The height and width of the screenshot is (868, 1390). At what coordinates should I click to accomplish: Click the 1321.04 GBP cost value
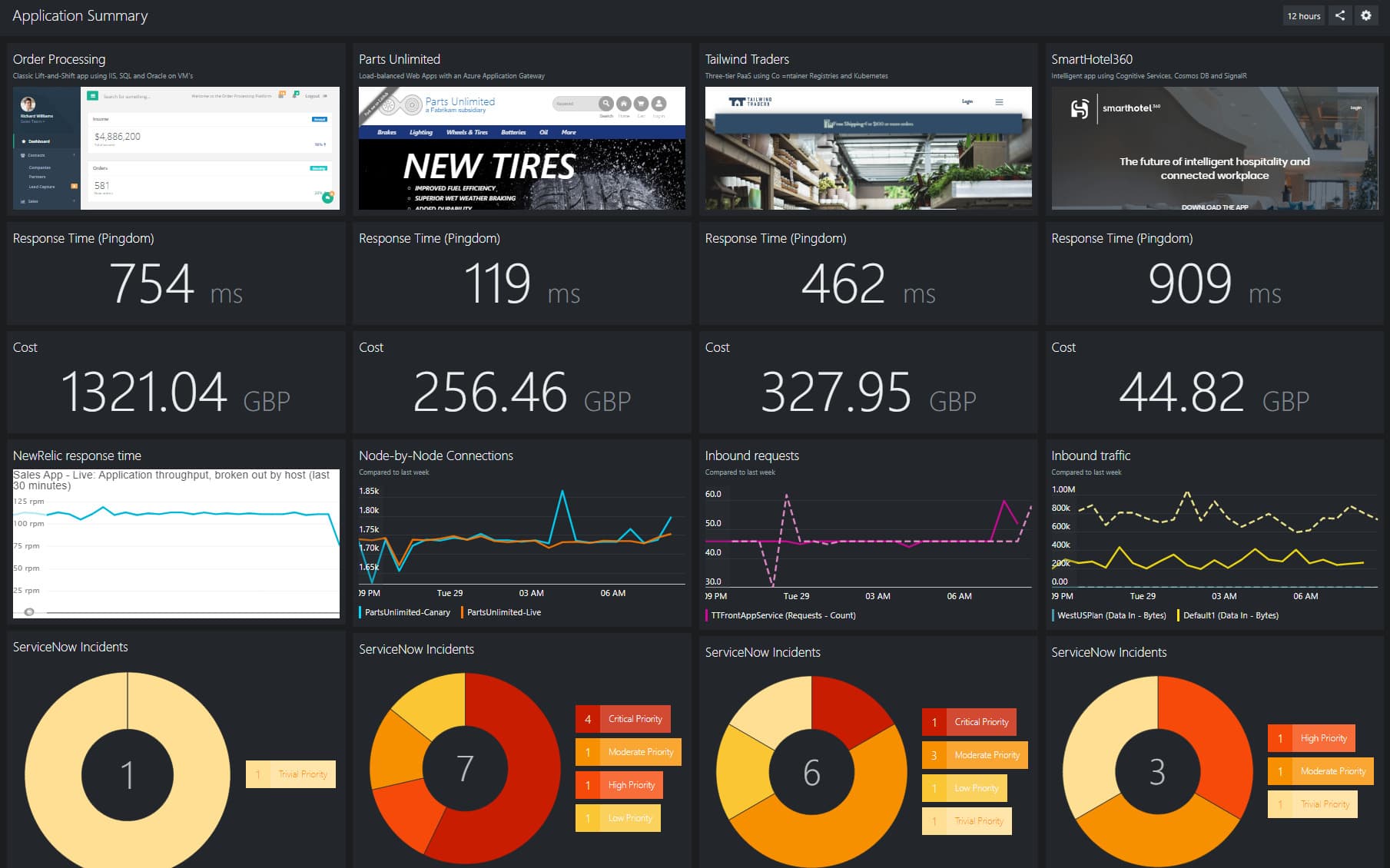(x=175, y=393)
